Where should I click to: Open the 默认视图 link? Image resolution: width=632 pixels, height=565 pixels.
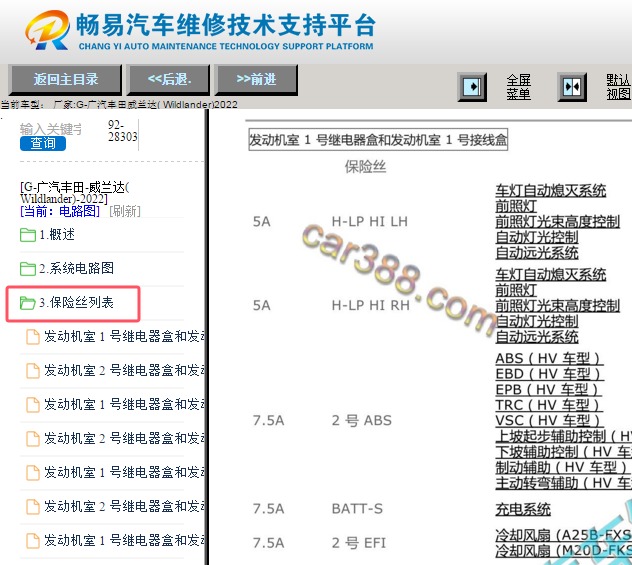pyautogui.click(x=619, y=87)
